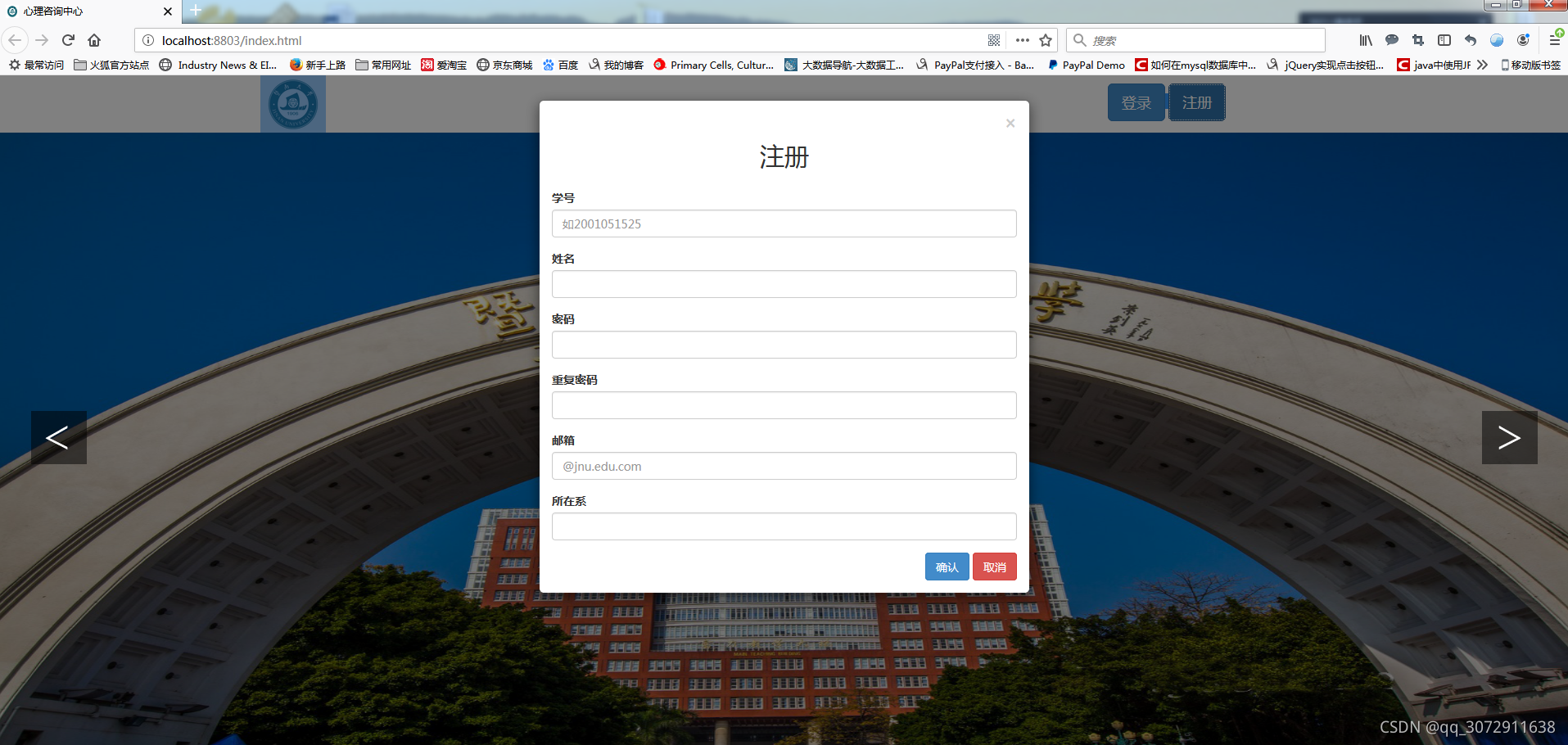Open the browser home page icon
This screenshot has height=745, width=1568.
click(x=94, y=40)
